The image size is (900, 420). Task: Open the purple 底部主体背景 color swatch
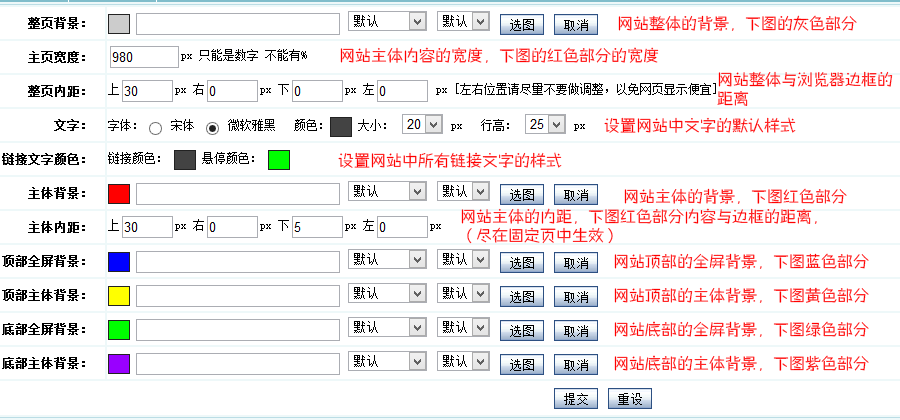point(118,363)
